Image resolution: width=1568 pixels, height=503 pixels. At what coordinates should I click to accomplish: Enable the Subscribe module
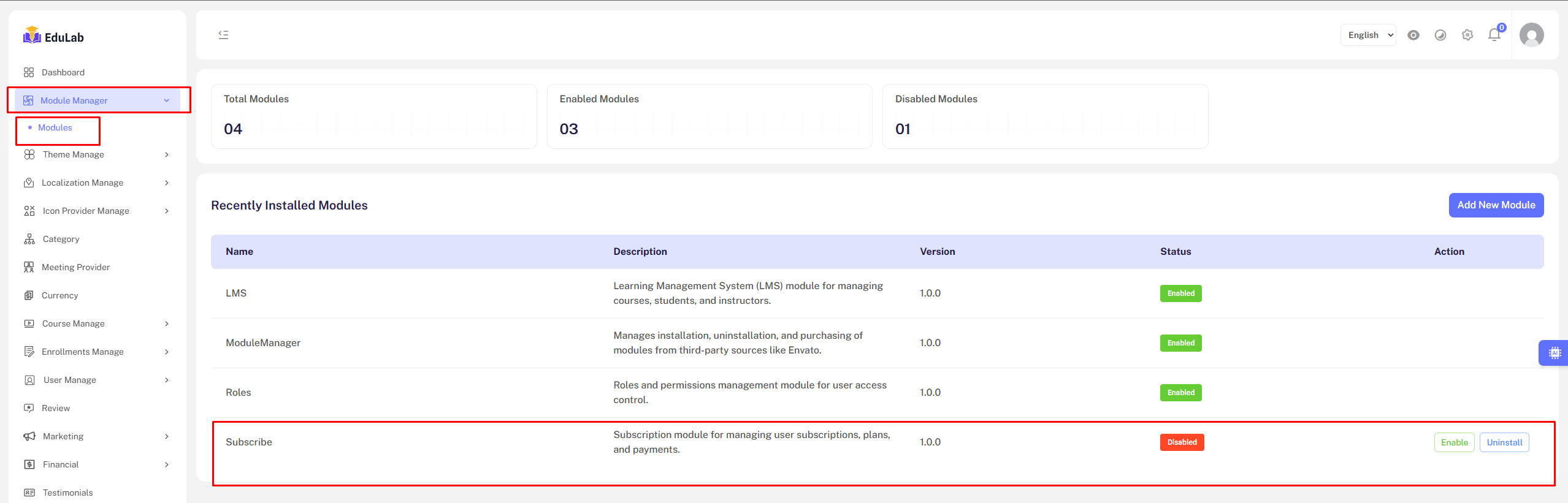[1454, 442]
